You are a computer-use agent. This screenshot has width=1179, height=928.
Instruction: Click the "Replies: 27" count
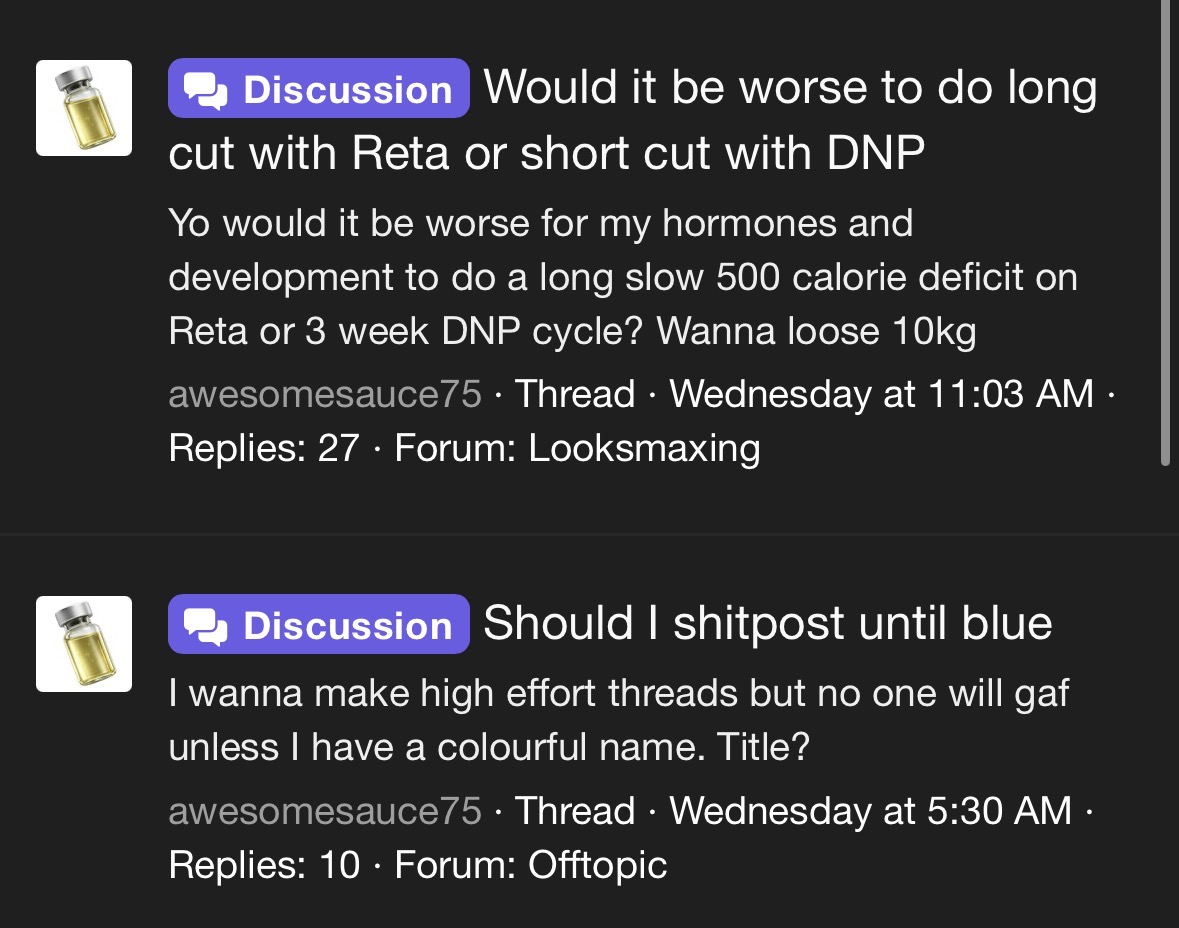[x=264, y=448]
